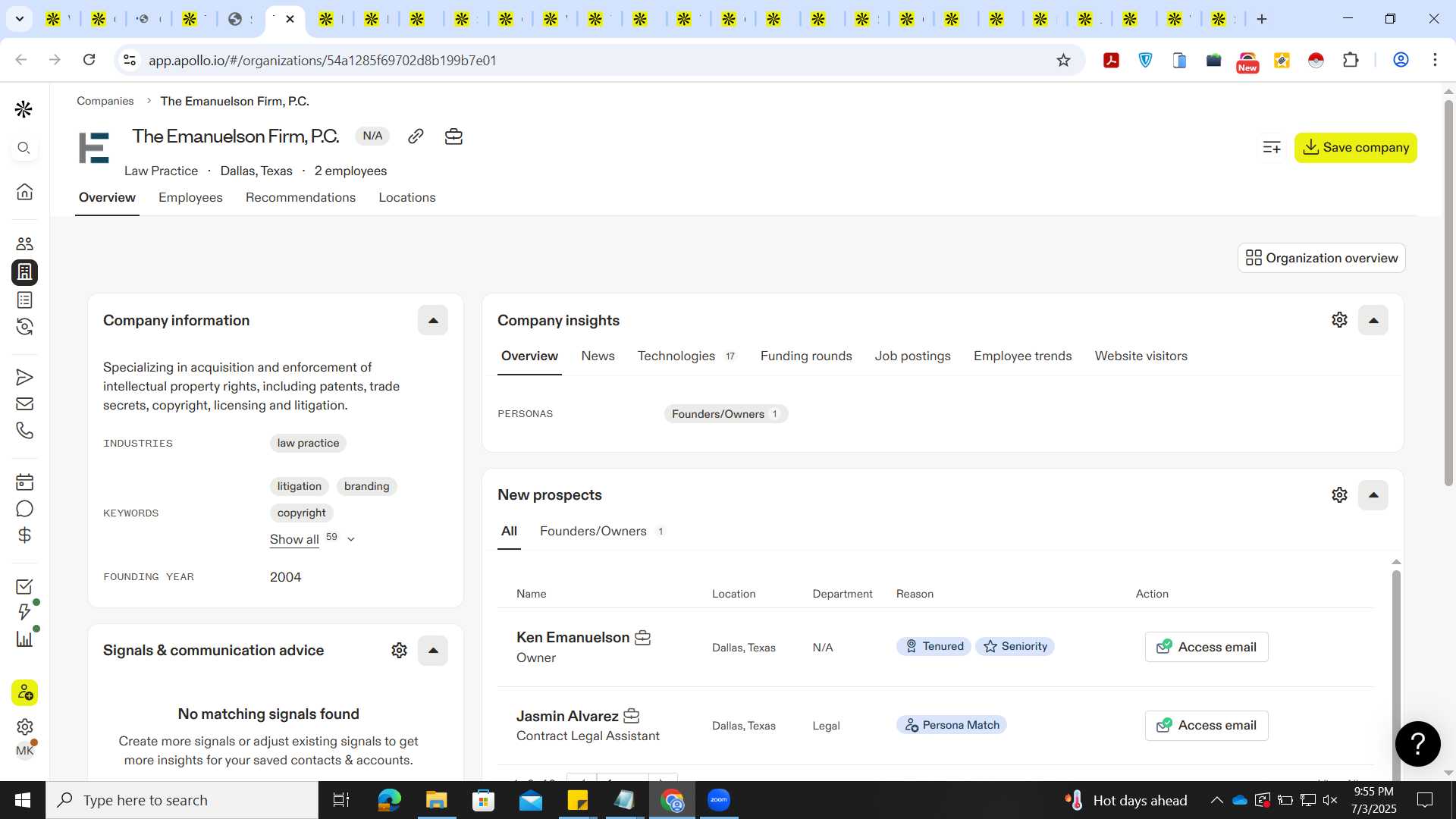
Task: Open Meetings calendar icon in sidebar
Action: pos(24,482)
